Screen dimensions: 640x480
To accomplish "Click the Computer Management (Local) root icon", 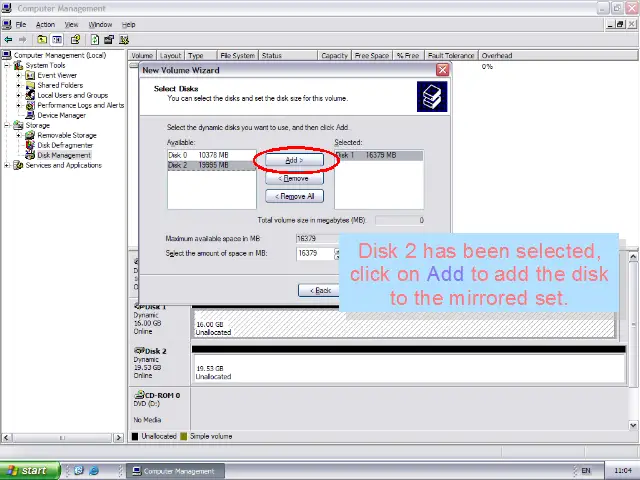I will [7, 55].
